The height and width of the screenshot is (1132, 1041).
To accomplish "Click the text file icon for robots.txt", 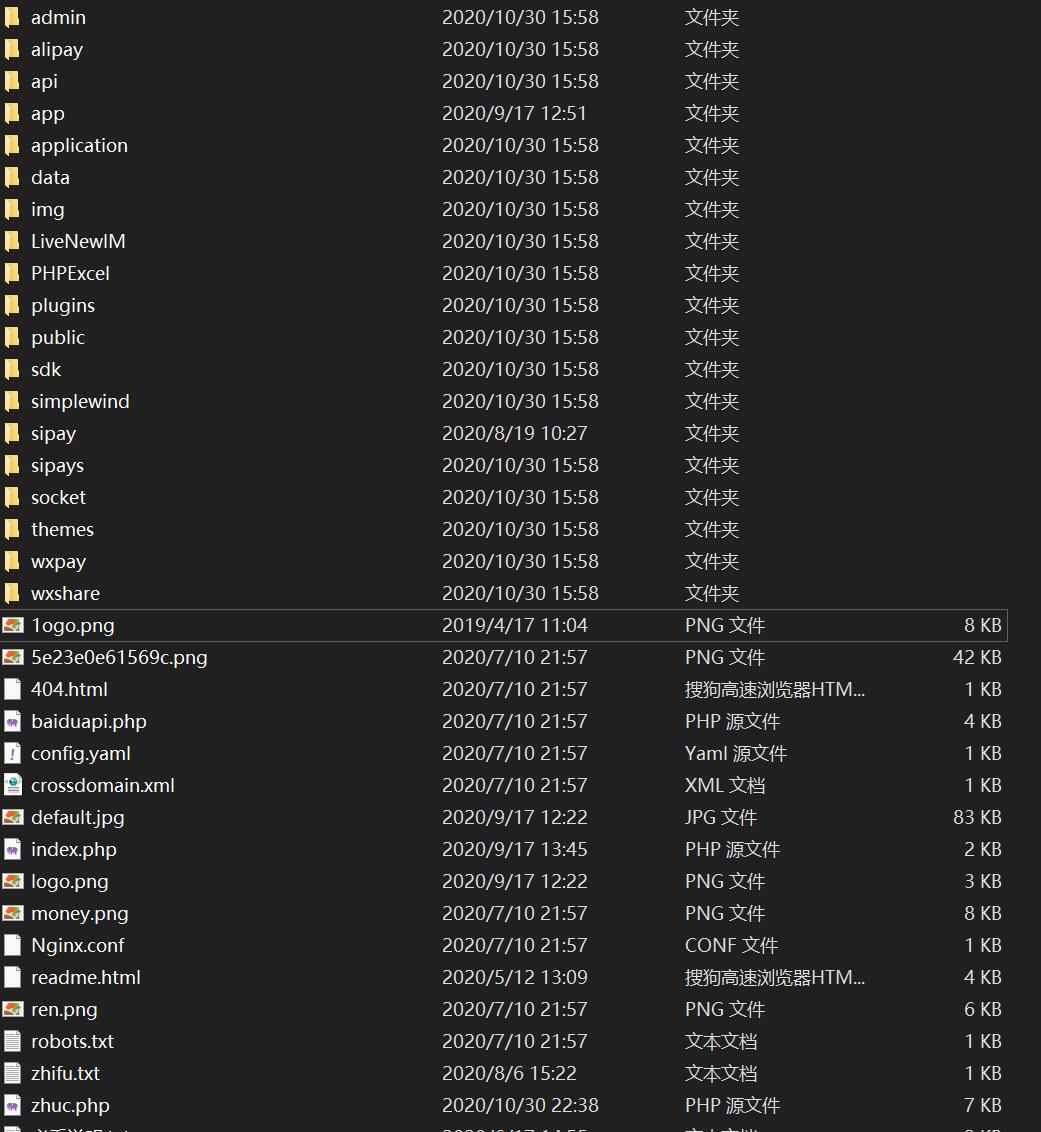I will pos(12,1042).
